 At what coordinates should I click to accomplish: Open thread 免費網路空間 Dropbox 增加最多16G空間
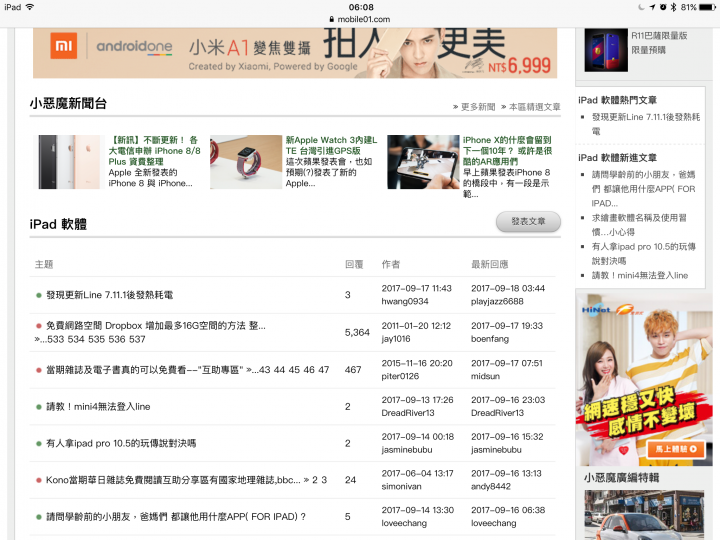click(156, 326)
